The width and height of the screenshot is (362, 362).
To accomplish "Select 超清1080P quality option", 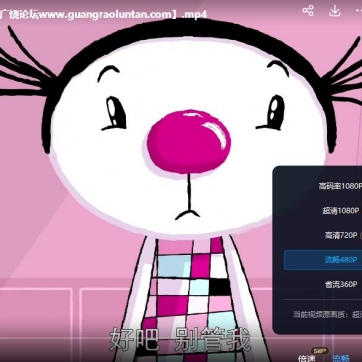I will point(340,211).
